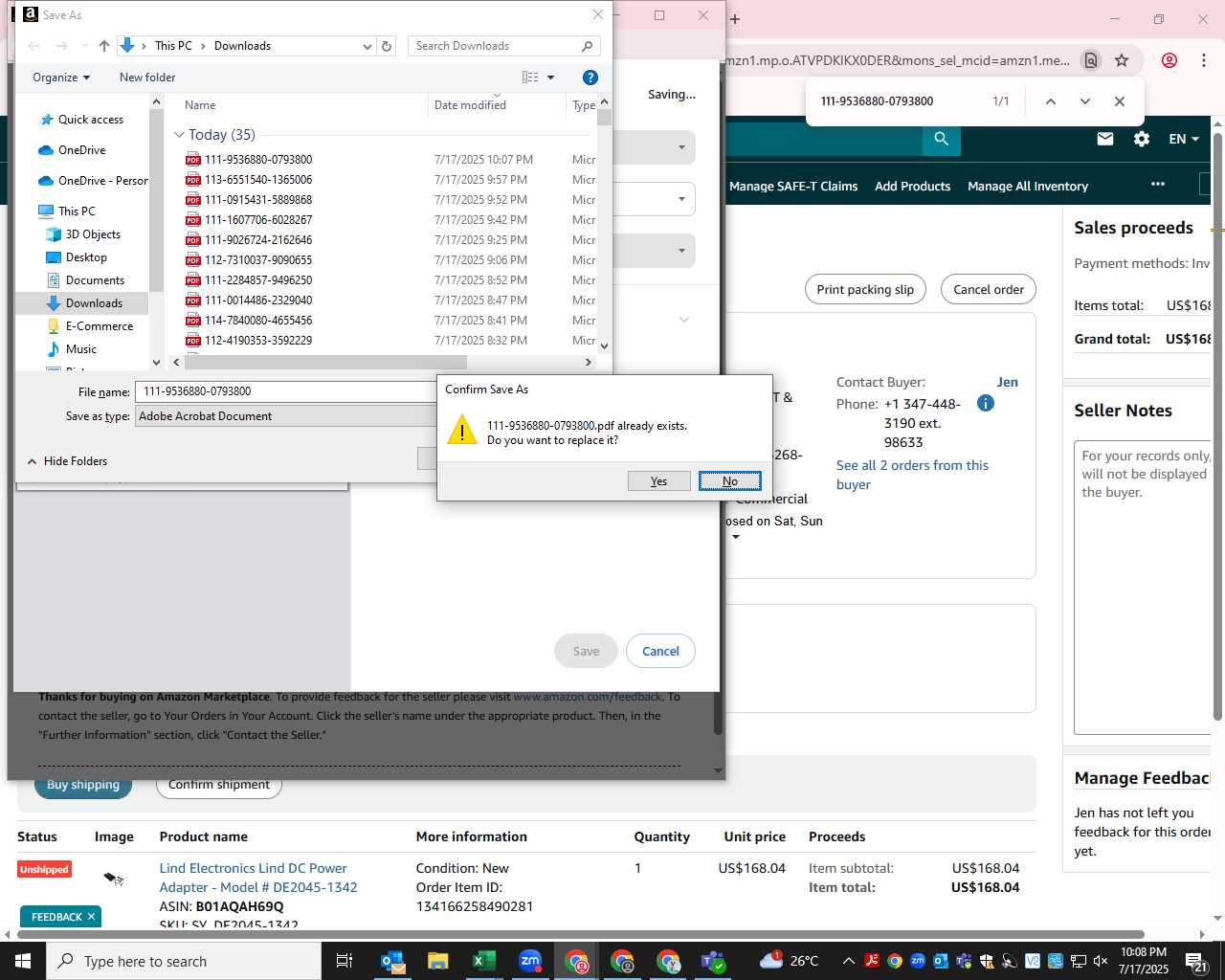This screenshot has height=980, width=1225.
Task: Click buyer name link Jen
Action: click(1007, 382)
